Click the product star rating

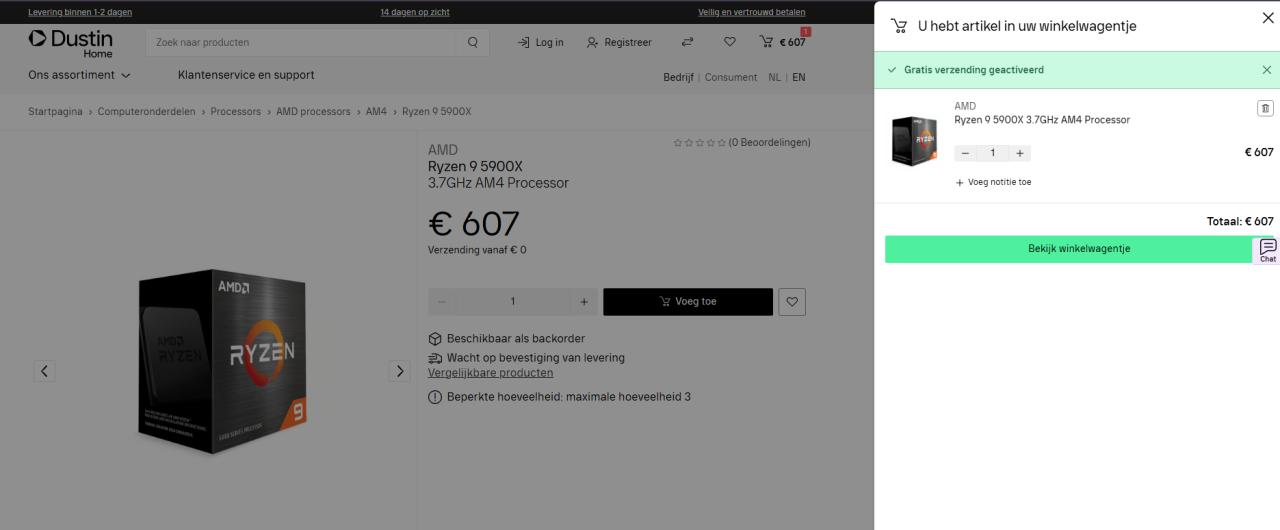click(699, 143)
